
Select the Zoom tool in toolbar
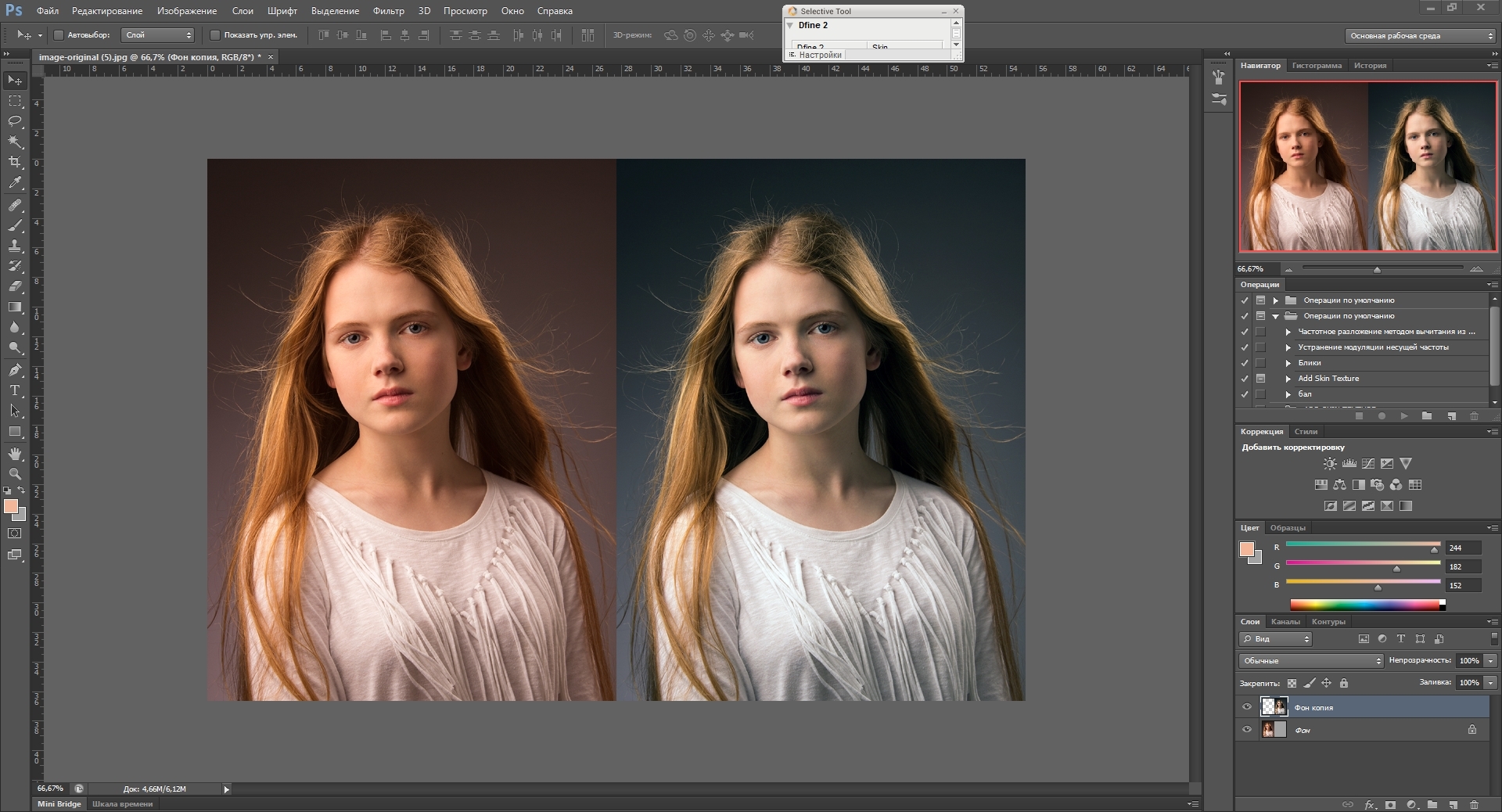click(15, 474)
